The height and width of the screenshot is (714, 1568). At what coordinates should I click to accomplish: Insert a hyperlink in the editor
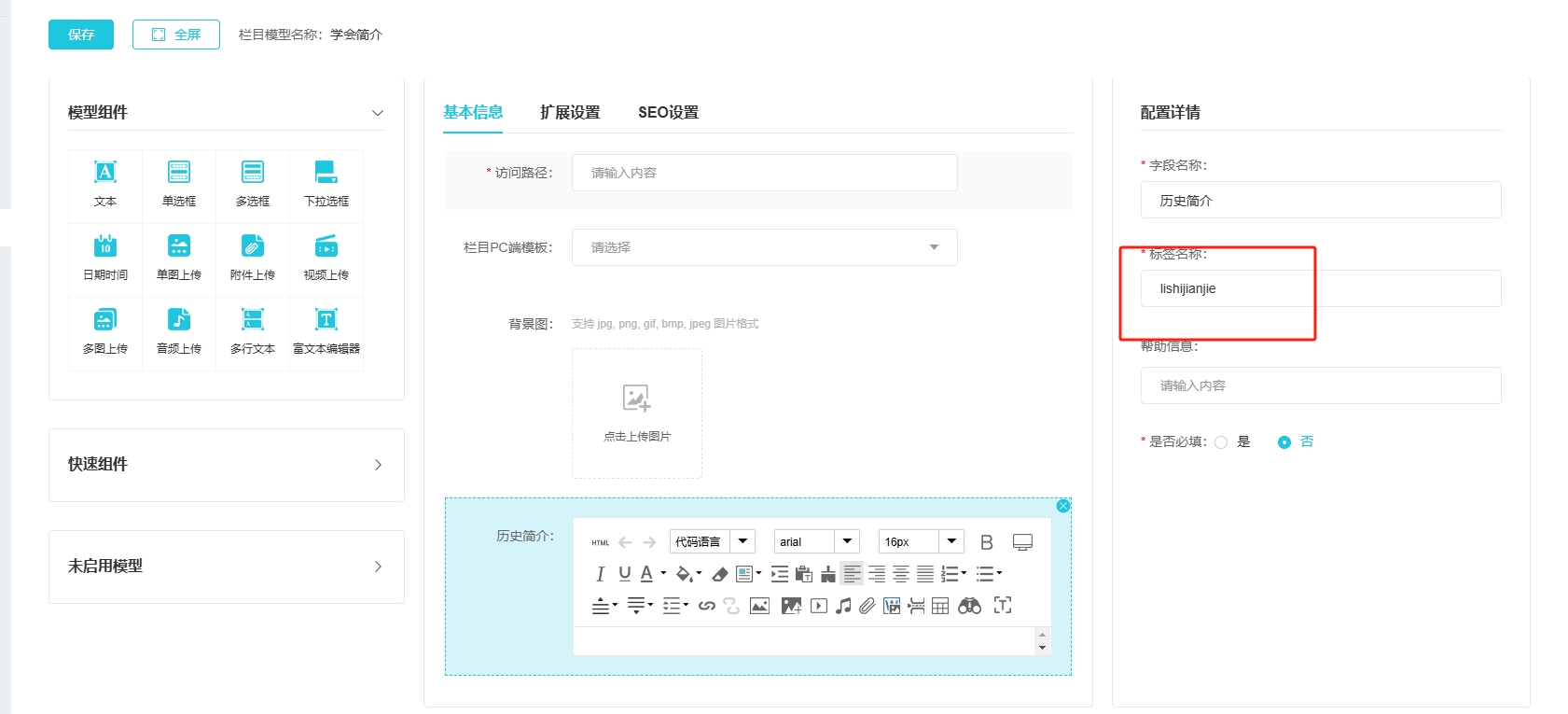(707, 606)
